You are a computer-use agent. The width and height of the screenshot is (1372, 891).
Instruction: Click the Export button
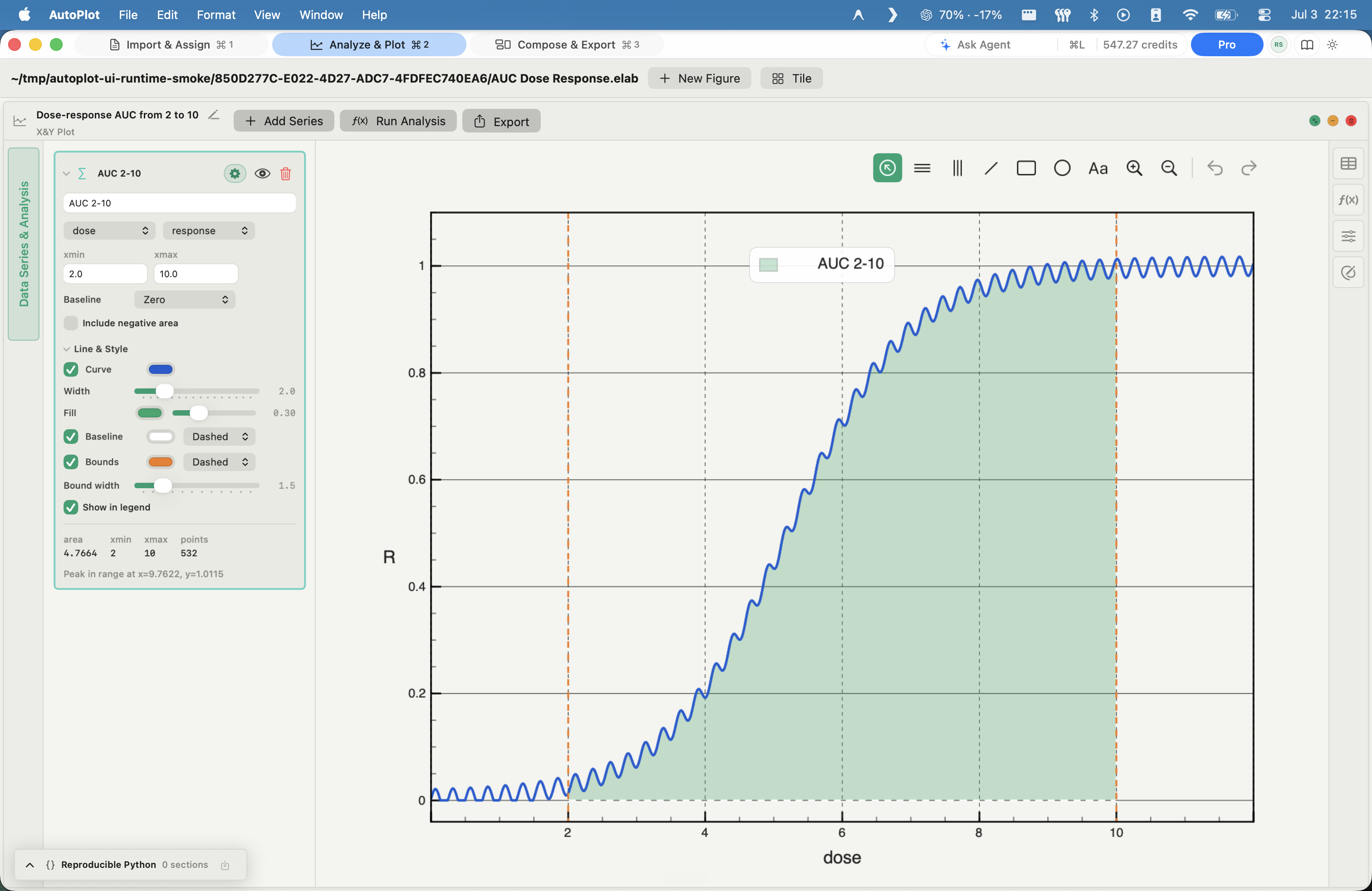(x=501, y=121)
